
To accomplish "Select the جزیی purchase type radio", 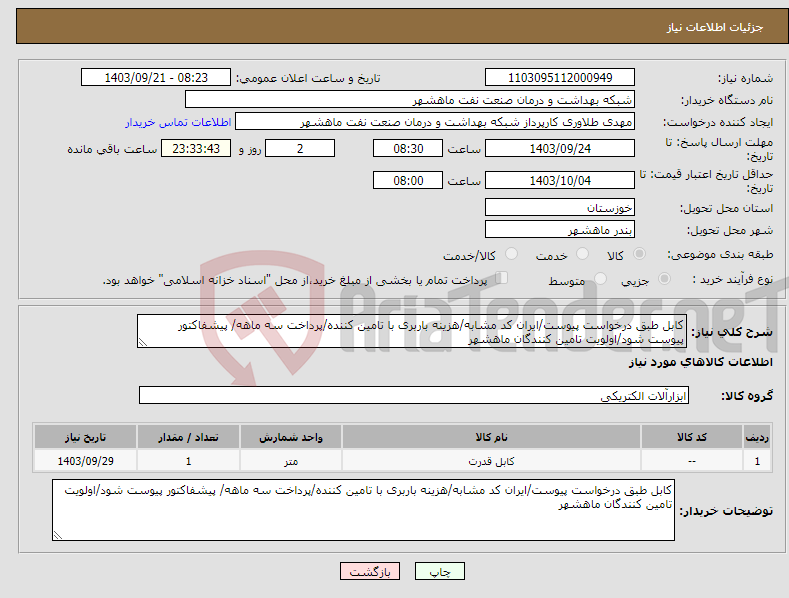I will click(x=664, y=278).
